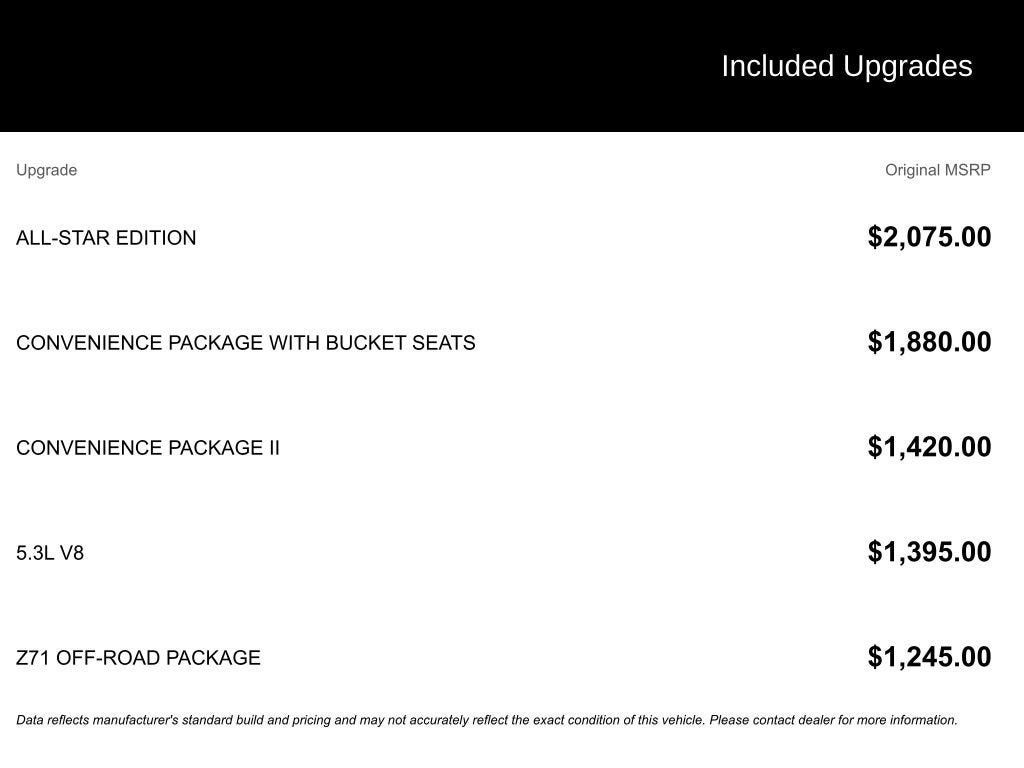1024x768 pixels.
Task: Click the $2,075.00 price
Action: point(929,237)
